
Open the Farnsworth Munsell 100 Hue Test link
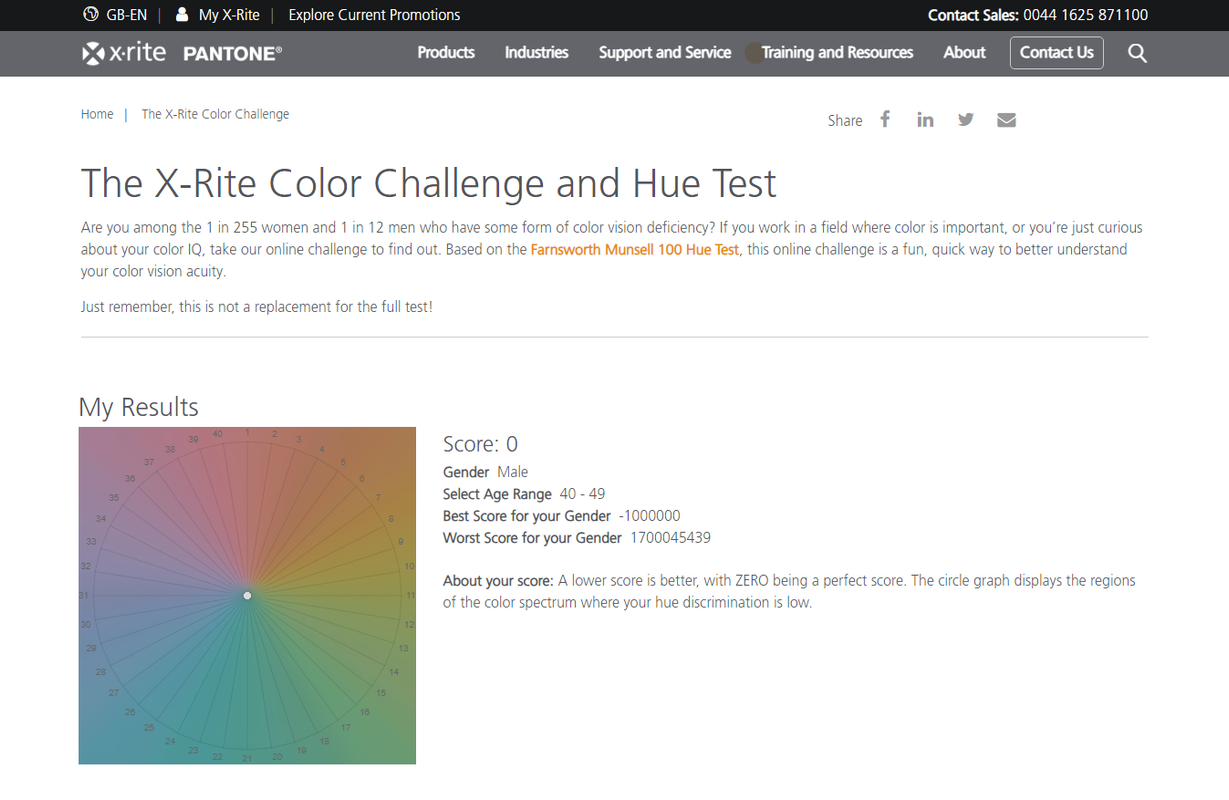(x=635, y=249)
